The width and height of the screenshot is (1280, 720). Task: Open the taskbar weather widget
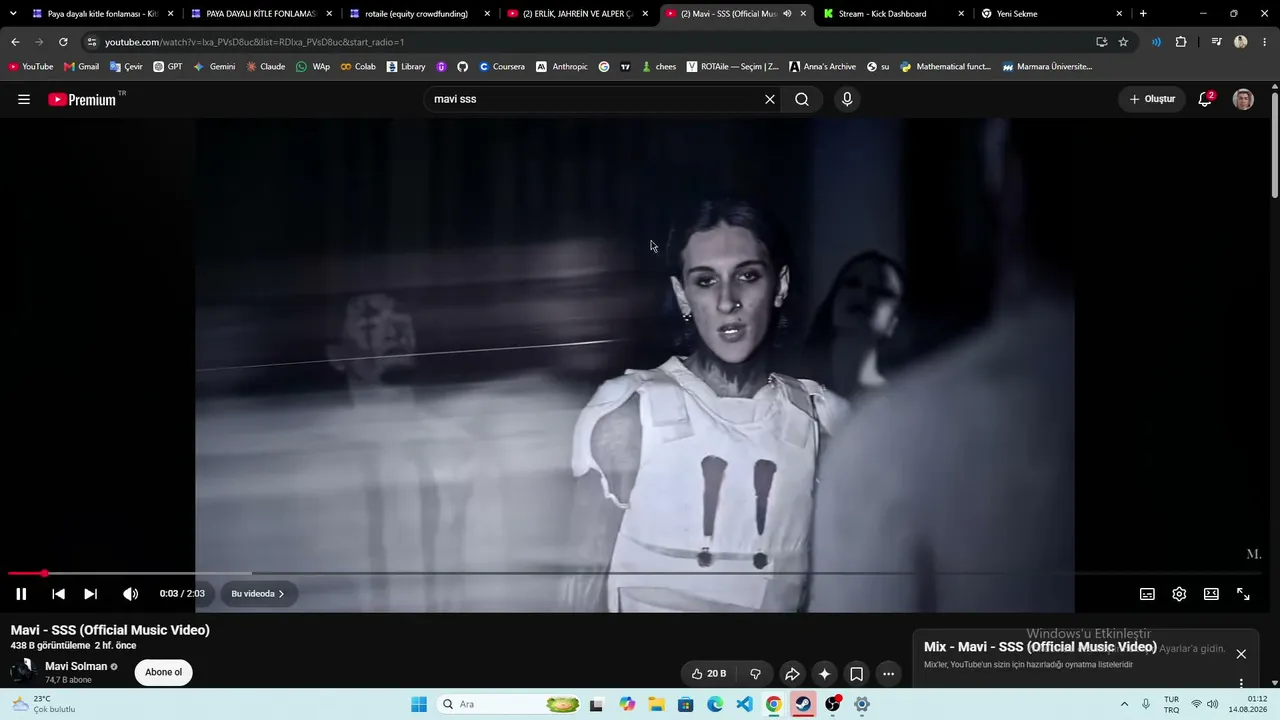point(43,704)
